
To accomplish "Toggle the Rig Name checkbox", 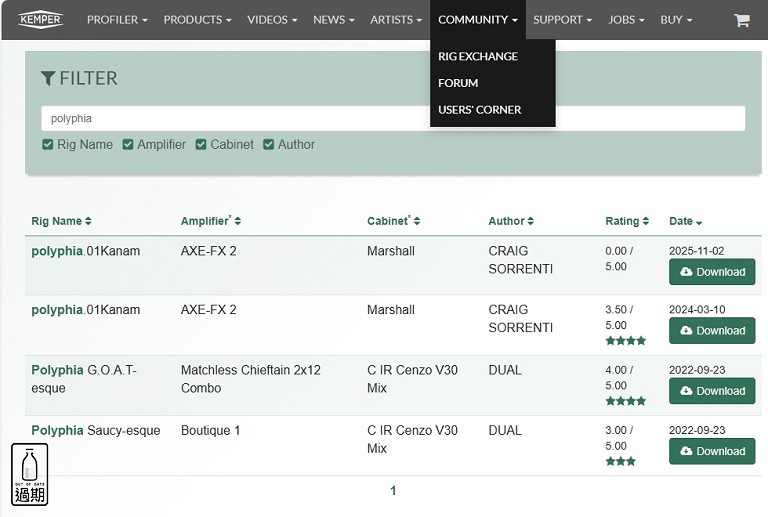I will (x=48, y=144).
